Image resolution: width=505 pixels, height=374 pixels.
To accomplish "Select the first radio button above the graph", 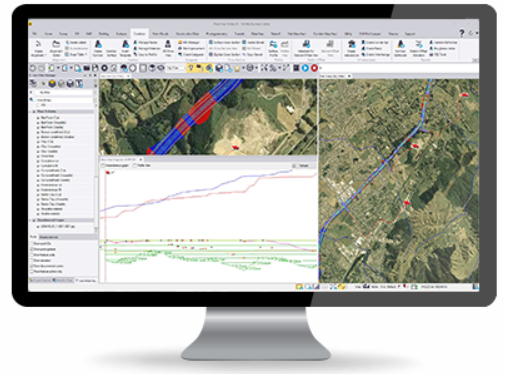I will click(x=103, y=166).
